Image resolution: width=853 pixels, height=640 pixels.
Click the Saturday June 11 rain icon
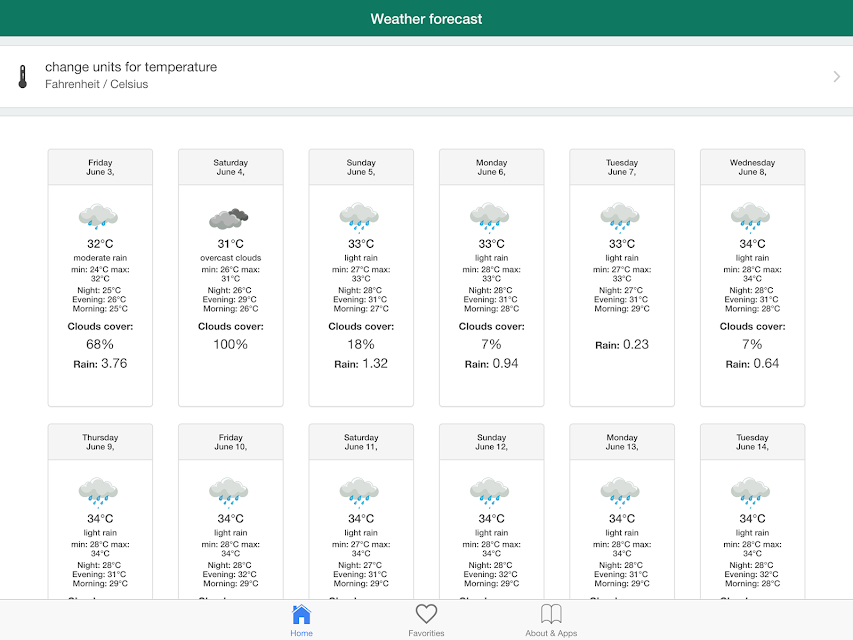359,491
